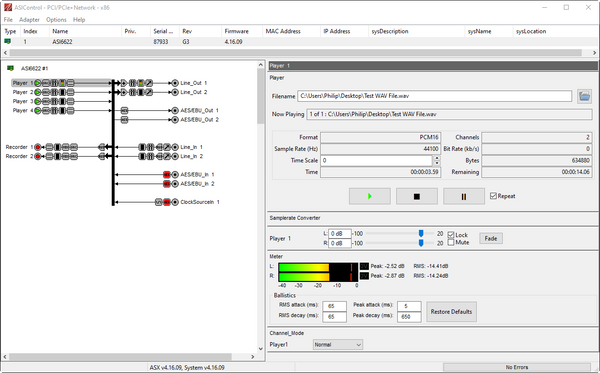
Task: Click the ClockSourceIn 1 waveform node icon
Action: coord(158,202)
